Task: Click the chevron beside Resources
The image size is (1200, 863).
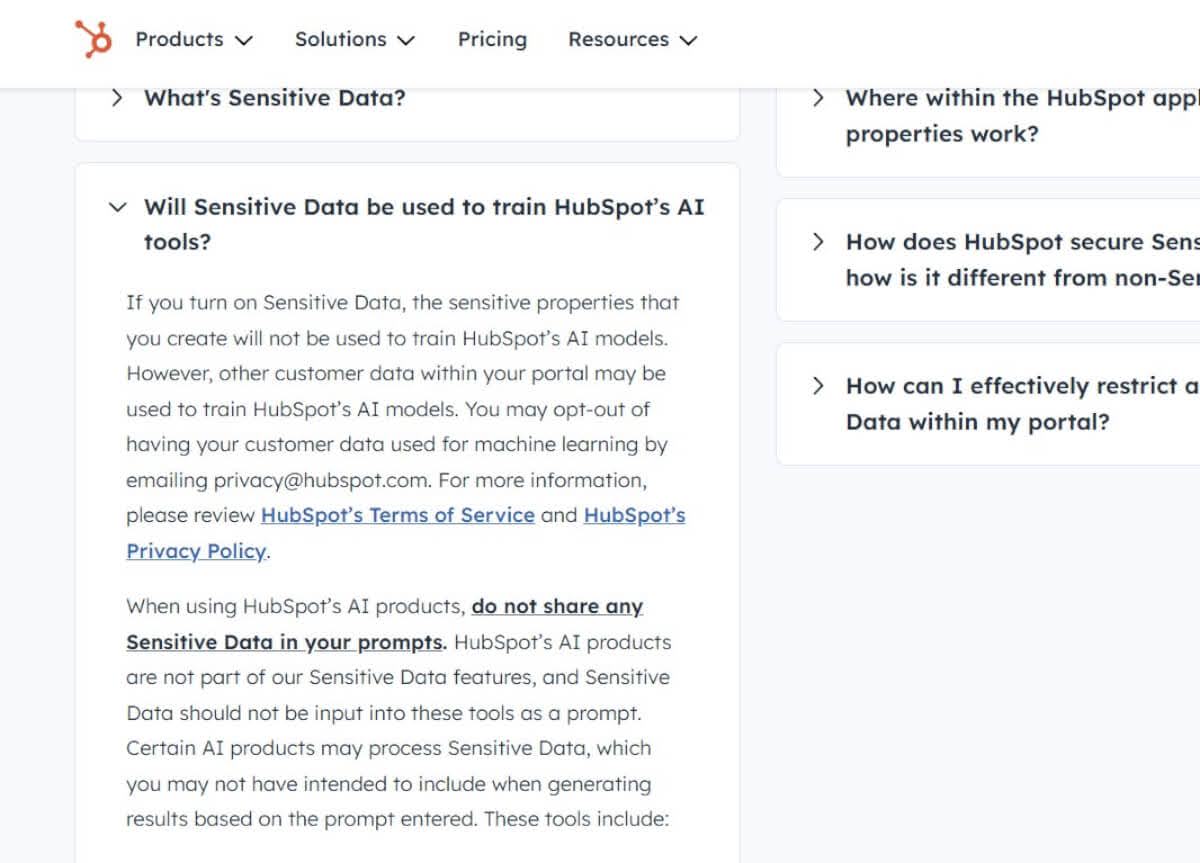Action: (688, 41)
